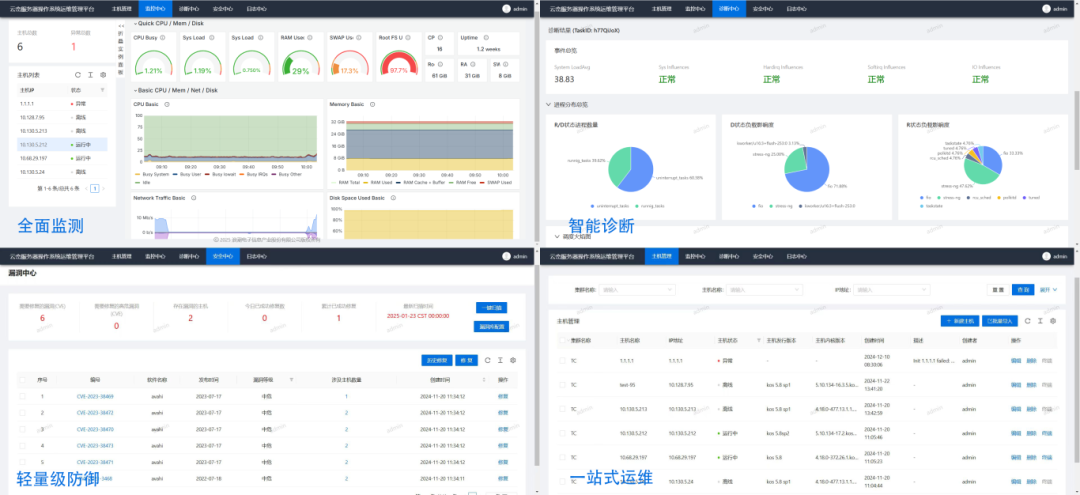The width and height of the screenshot is (1080, 495).
Task: Tick the checkbox for host test-95
Action: 560,384
